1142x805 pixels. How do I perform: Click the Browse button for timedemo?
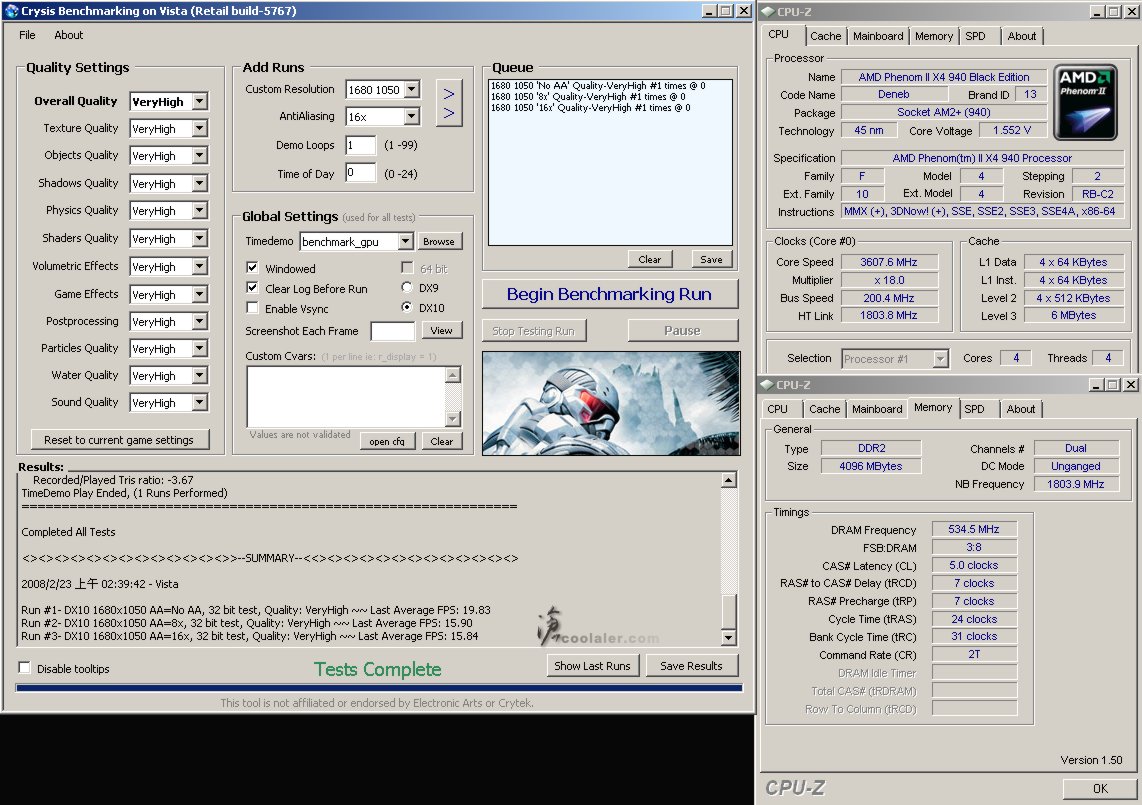438,241
